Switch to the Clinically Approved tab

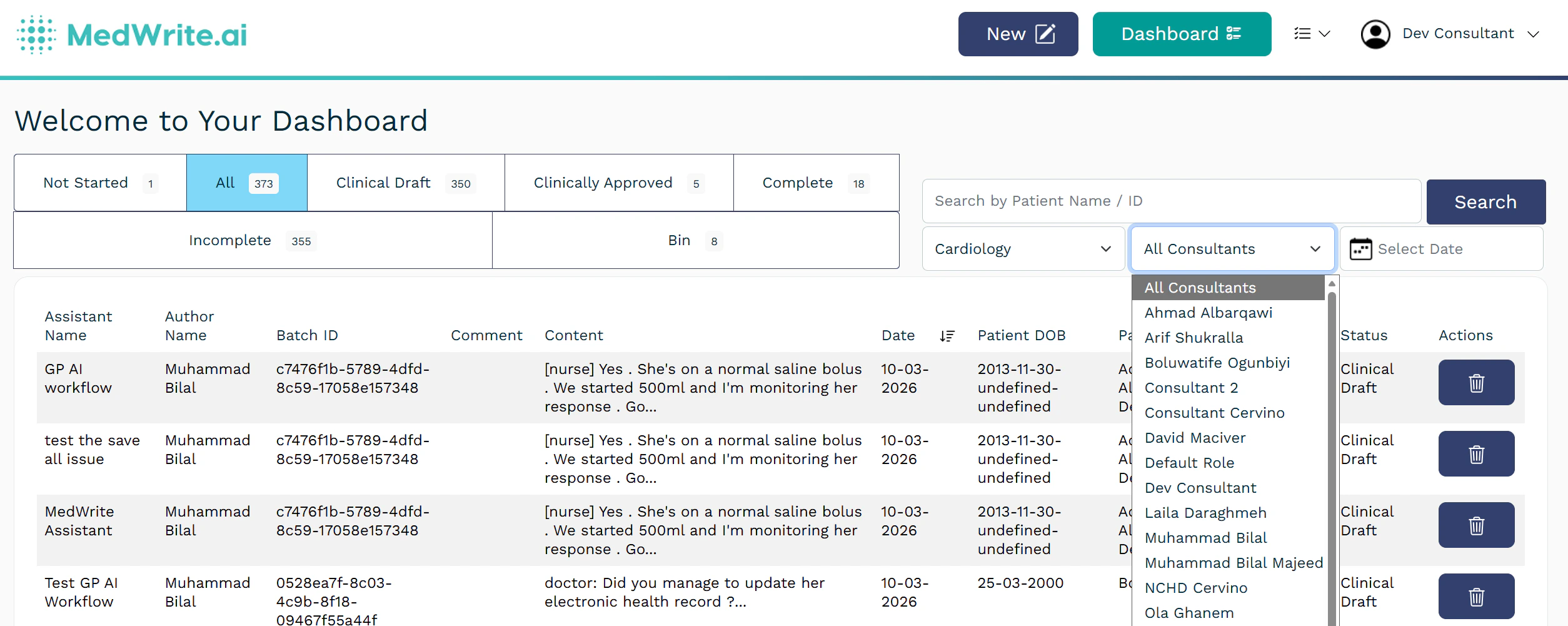pyautogui.click(x=618, y=182)
